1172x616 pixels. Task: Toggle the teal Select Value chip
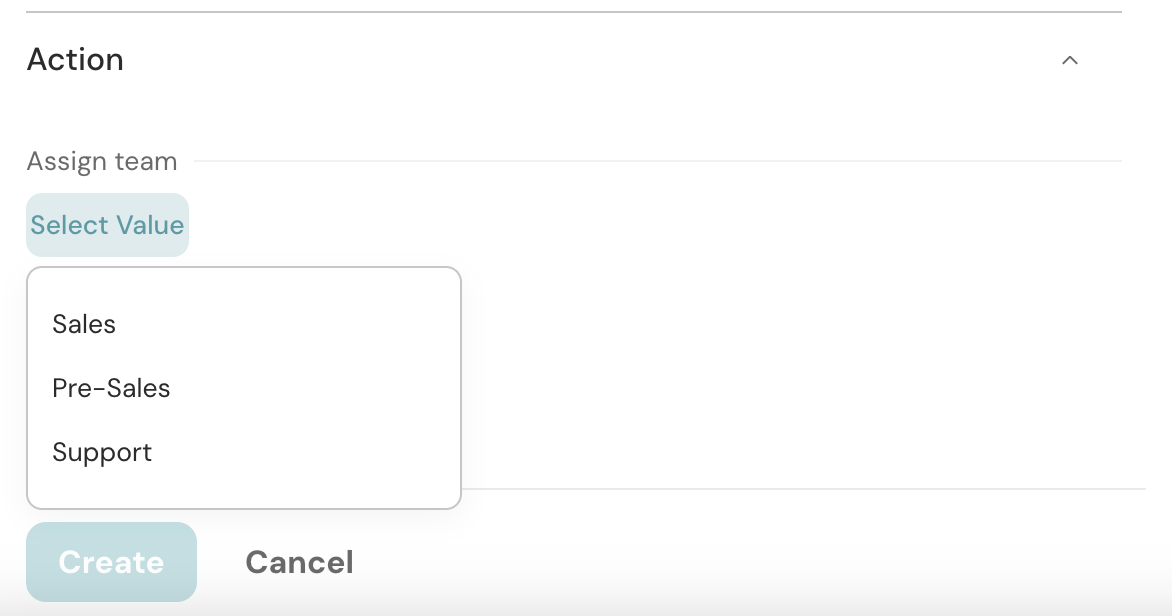pos(107,225)
